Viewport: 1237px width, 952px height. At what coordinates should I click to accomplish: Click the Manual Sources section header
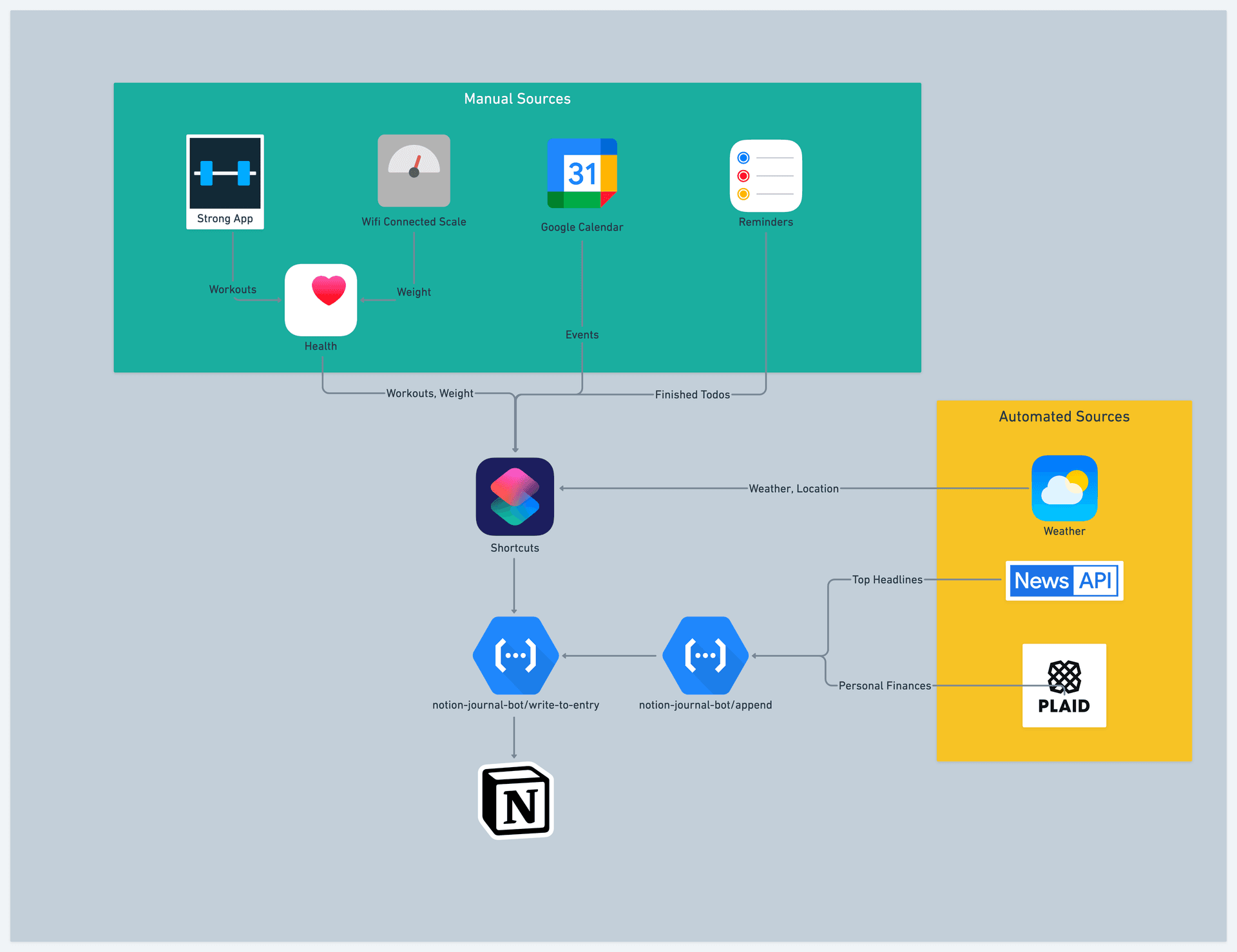pos(517,99)
